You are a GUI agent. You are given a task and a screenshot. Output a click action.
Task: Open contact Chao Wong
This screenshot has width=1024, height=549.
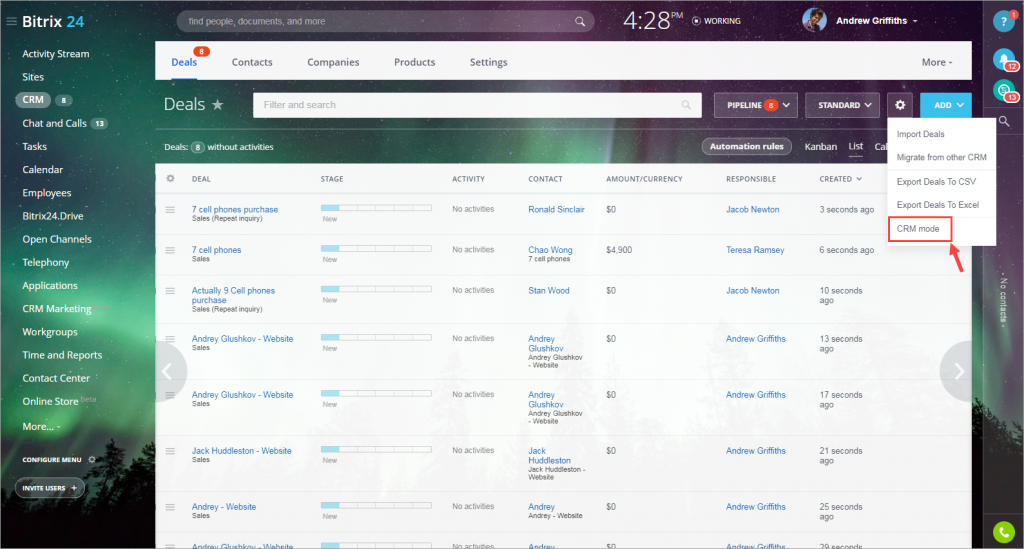pos(550,250)
